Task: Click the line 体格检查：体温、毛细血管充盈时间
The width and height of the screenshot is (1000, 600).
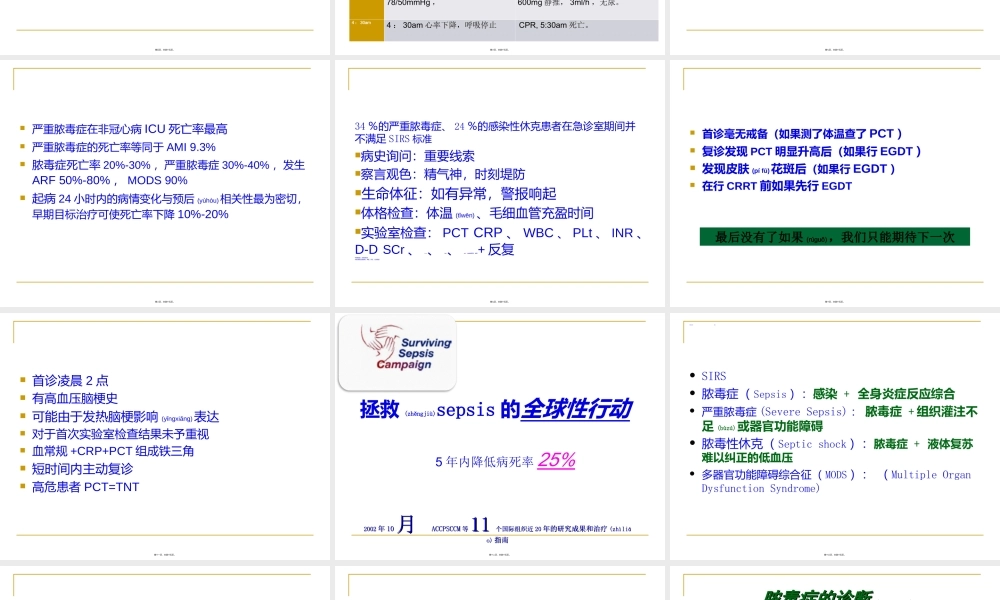Action: [x=474, y=213]
